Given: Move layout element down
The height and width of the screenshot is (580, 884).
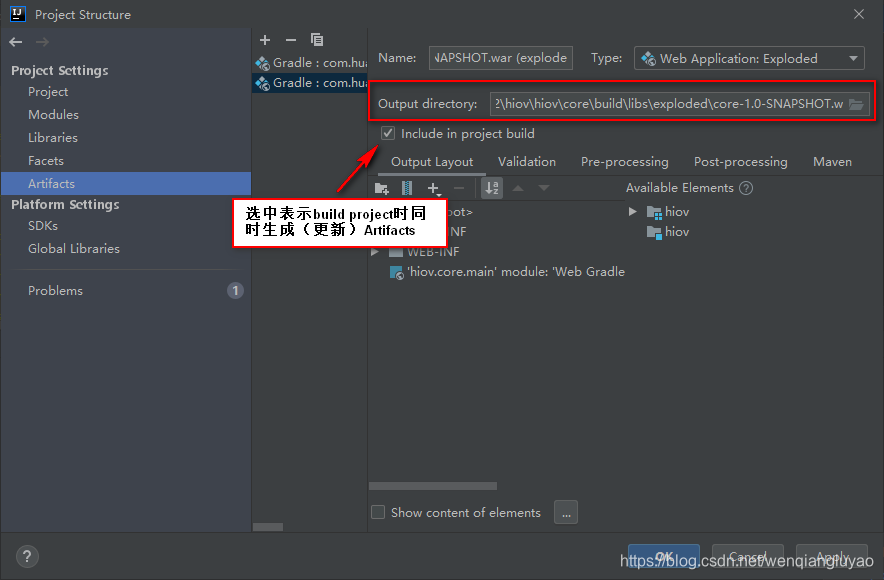Looking at the screenshot, I should [x=543, y=188].
